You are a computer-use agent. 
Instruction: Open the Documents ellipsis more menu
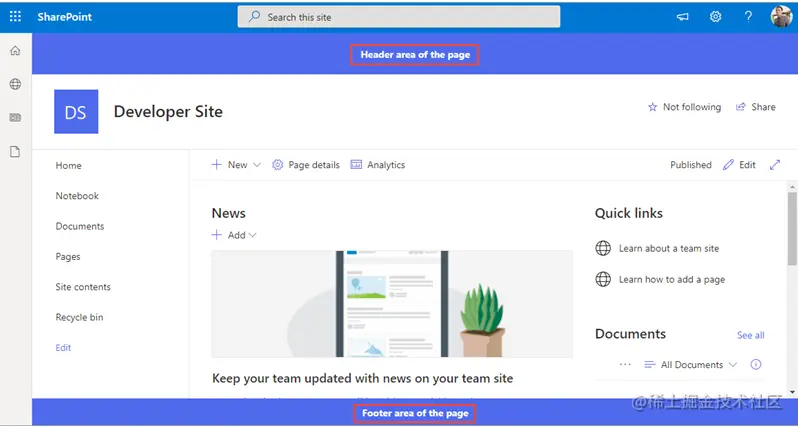click(625, 364)
